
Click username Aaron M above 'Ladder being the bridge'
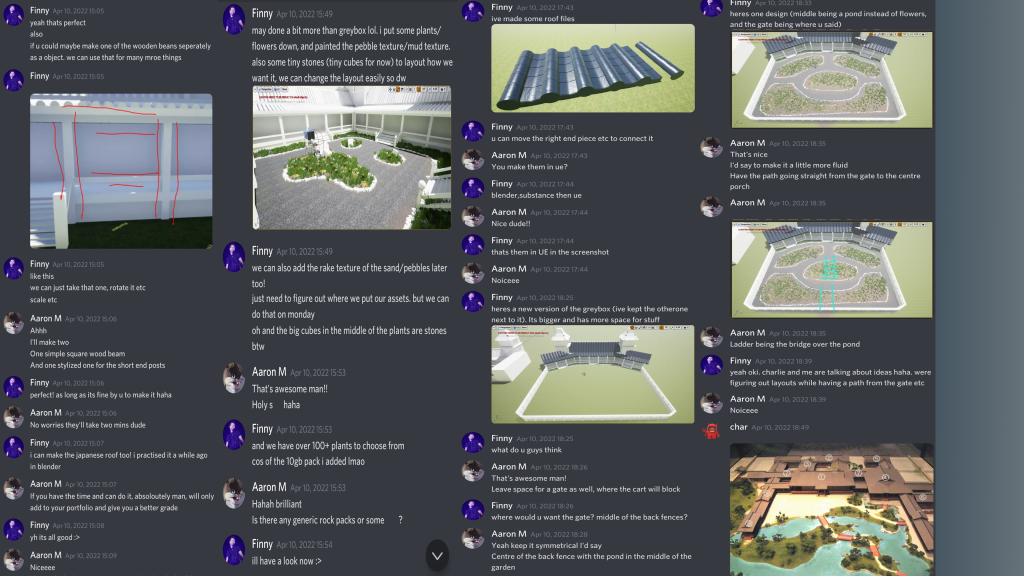point(747,332)
